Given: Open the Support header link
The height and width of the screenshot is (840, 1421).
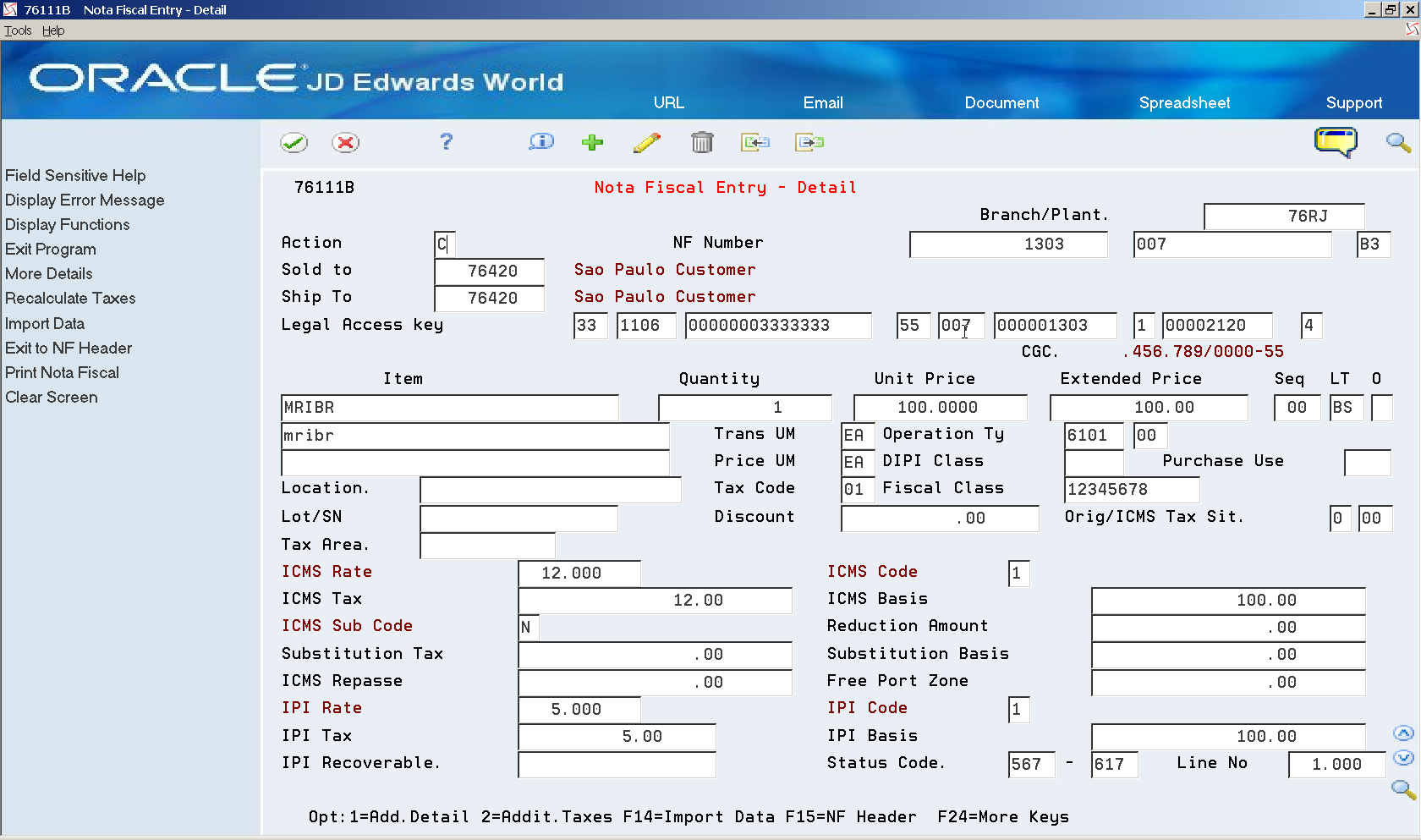Looking at the screenshot, I should pyautogui.click(x=1354, y=102).
